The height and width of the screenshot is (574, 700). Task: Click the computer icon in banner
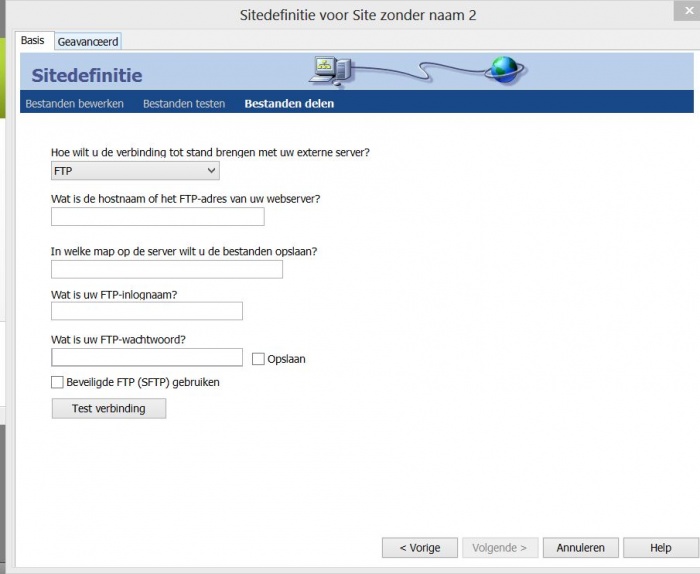pos(330,71)
